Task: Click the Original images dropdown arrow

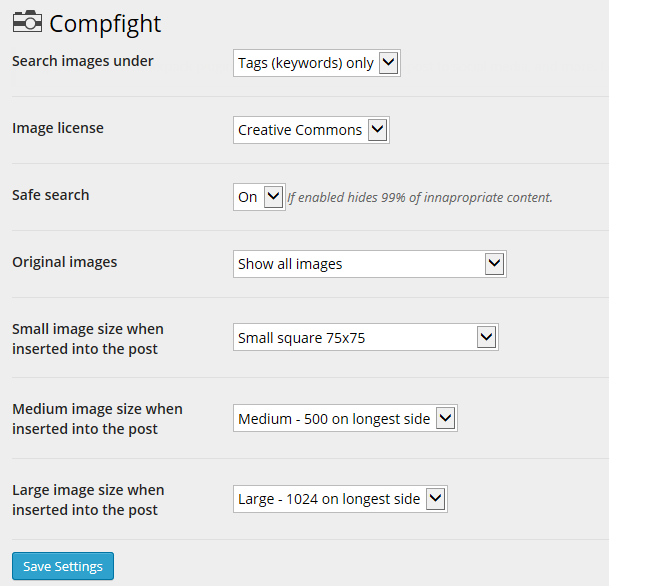Action: 495,264
